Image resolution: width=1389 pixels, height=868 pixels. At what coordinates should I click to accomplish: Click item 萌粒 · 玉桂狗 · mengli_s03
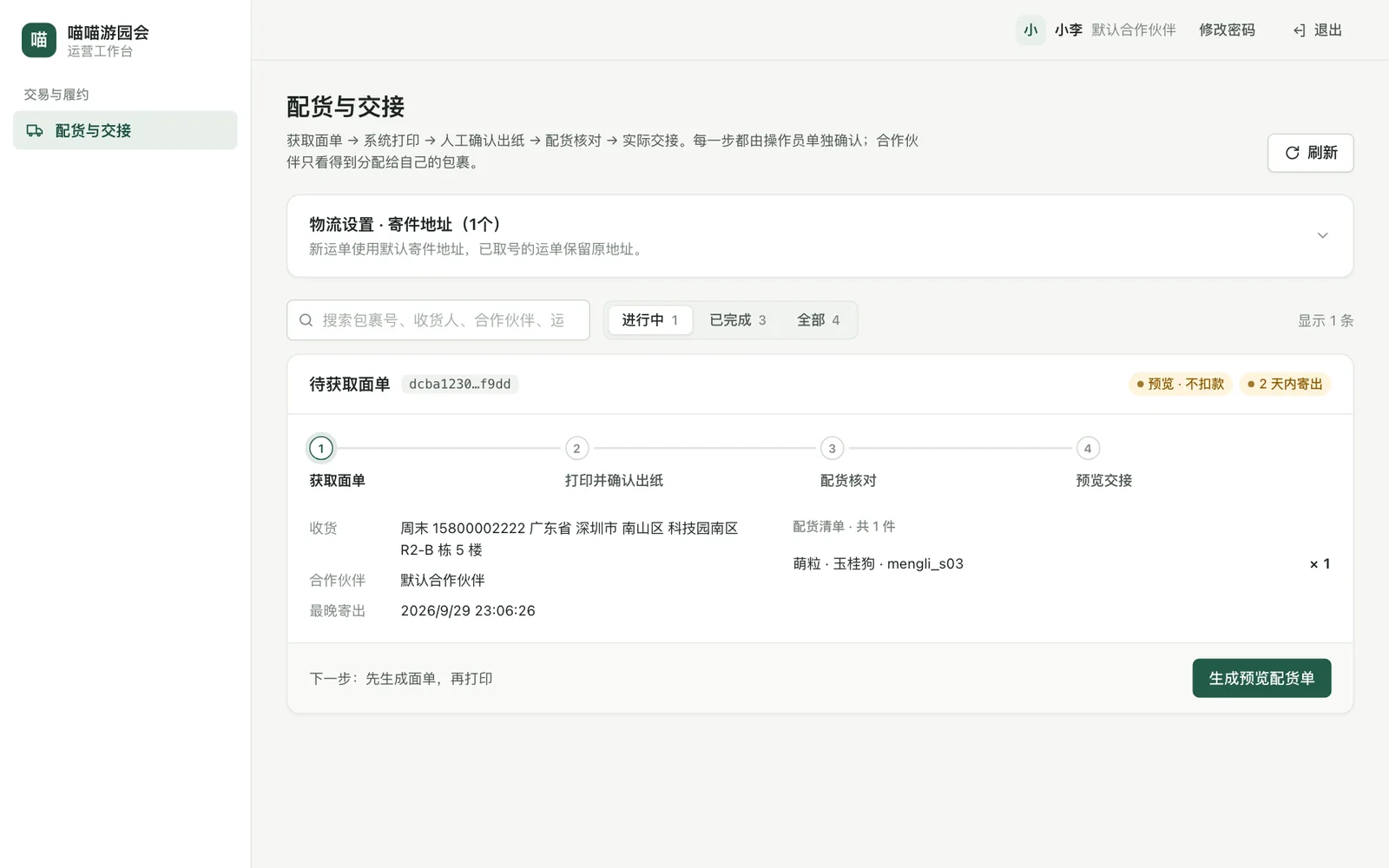pyautogui.click(x=878, y=563)
